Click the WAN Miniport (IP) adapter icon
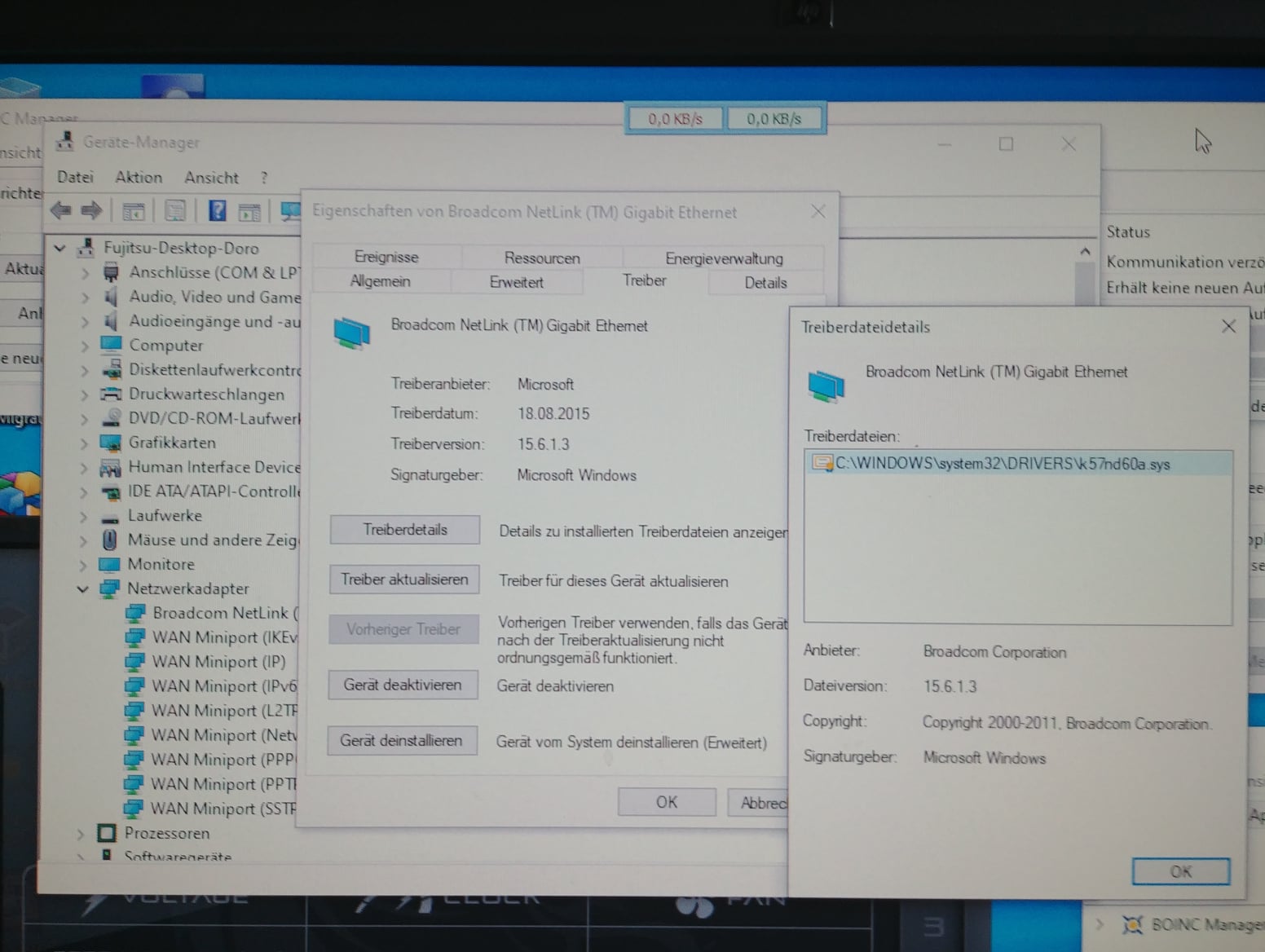The image size is (1265, 952). [134, 662]
